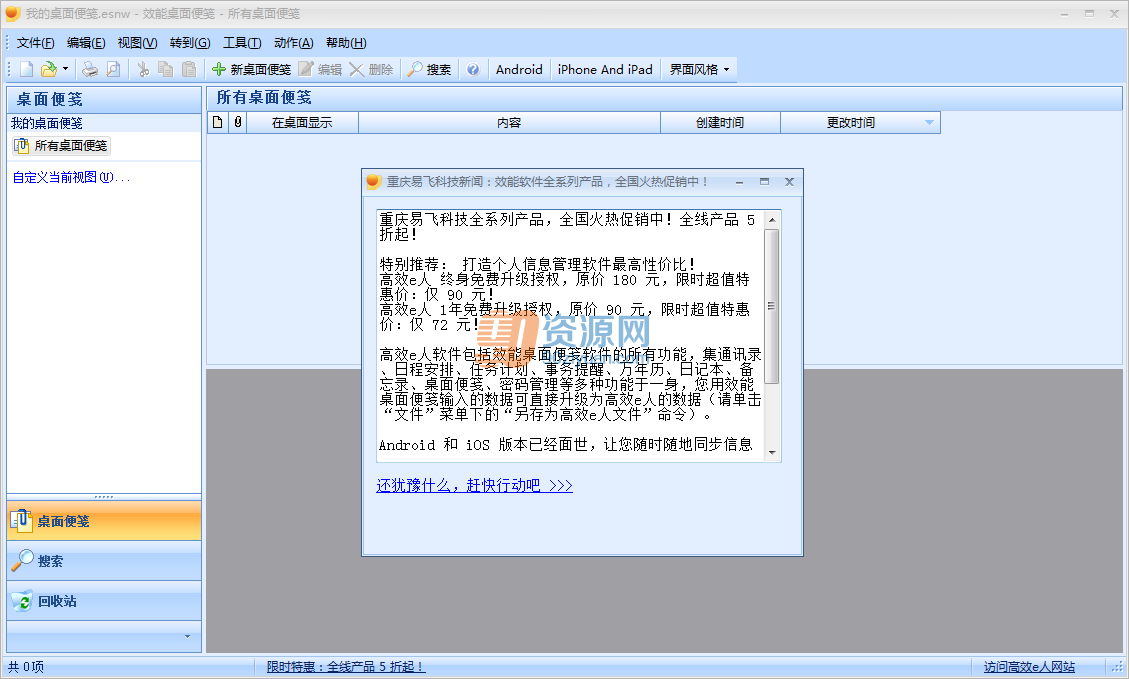Open the 文件(F) menu
This screenshot has height=679, width=1129.
pyautogui.click(x=35, y=42)
